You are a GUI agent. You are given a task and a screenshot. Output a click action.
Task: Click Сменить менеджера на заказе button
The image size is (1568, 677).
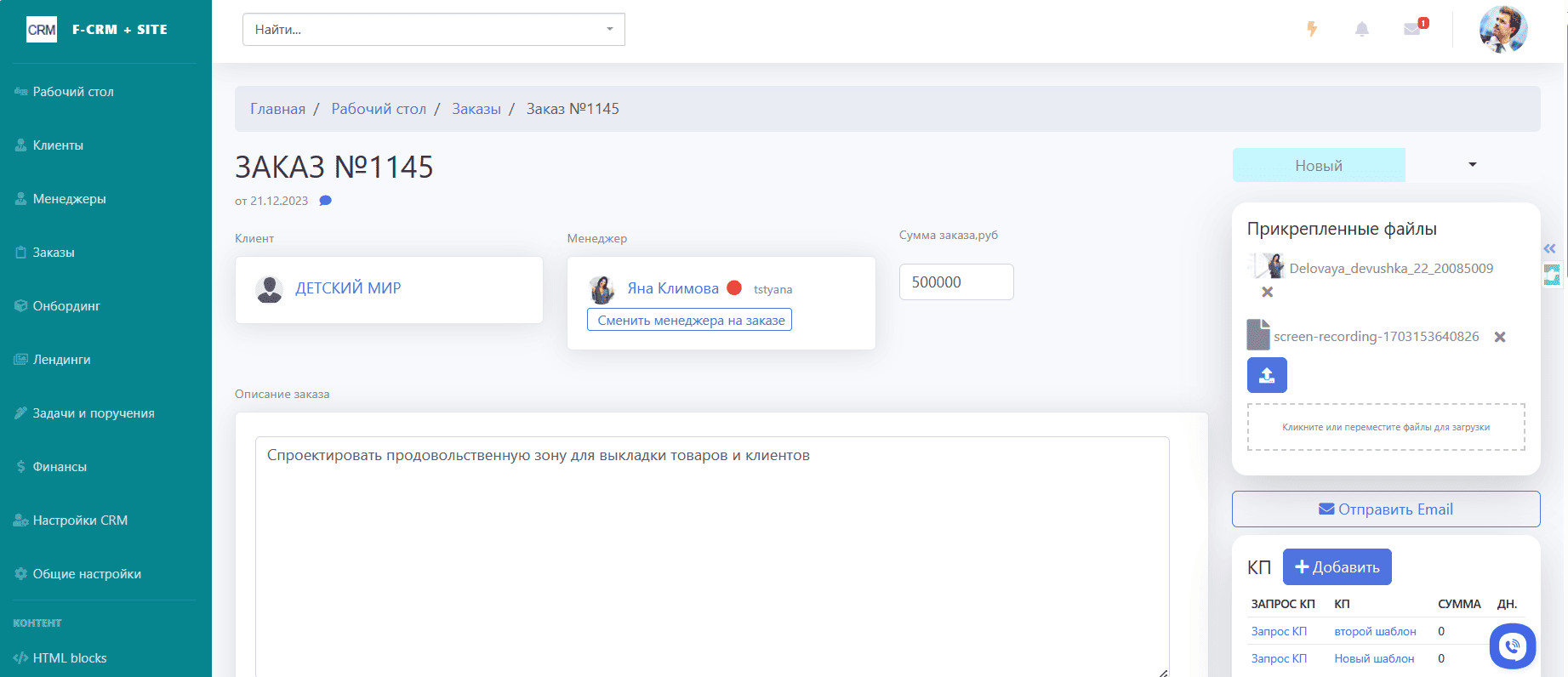[x=690, y=320]
